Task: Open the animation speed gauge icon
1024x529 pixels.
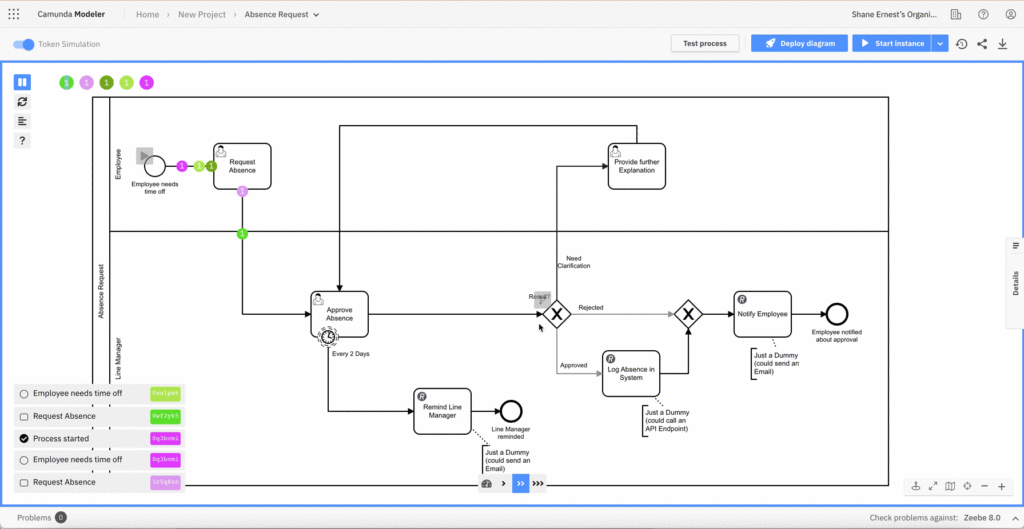Action: point(486,484)
